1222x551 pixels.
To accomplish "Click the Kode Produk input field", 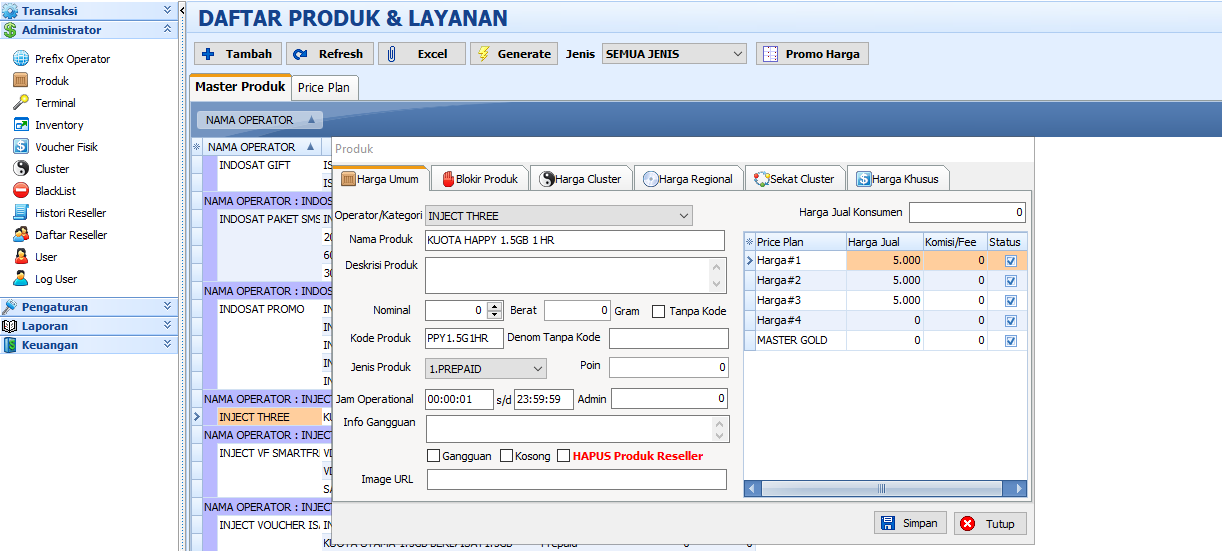I will pos(464,338).
